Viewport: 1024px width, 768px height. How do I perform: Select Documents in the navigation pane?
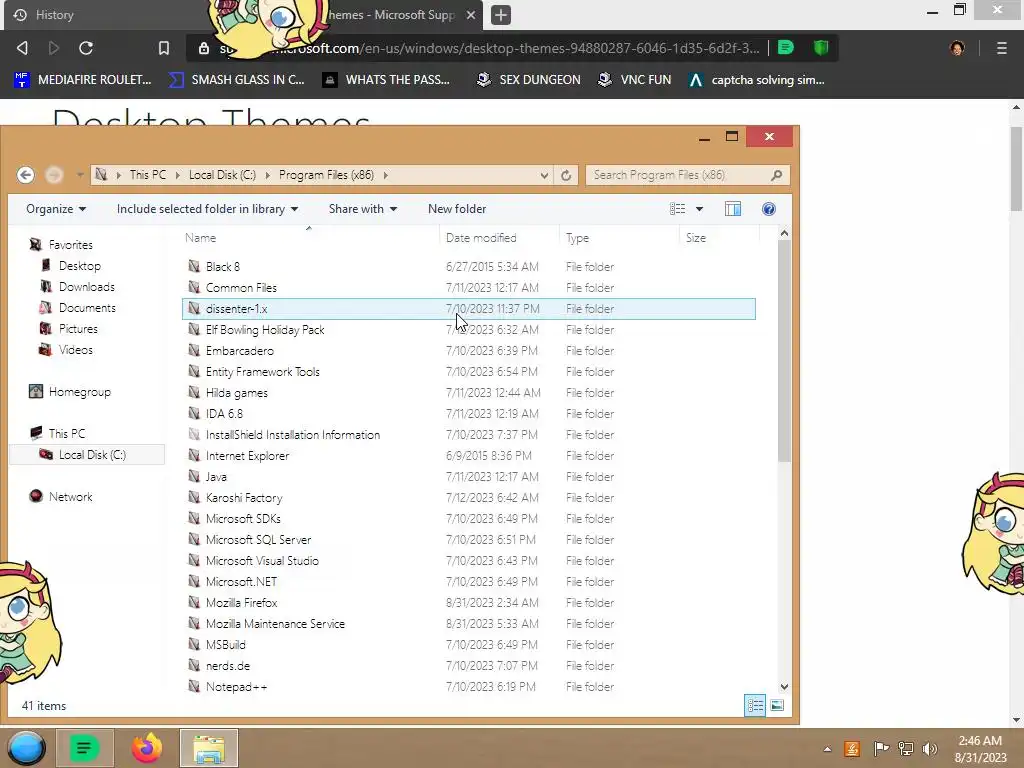point(87,308)
